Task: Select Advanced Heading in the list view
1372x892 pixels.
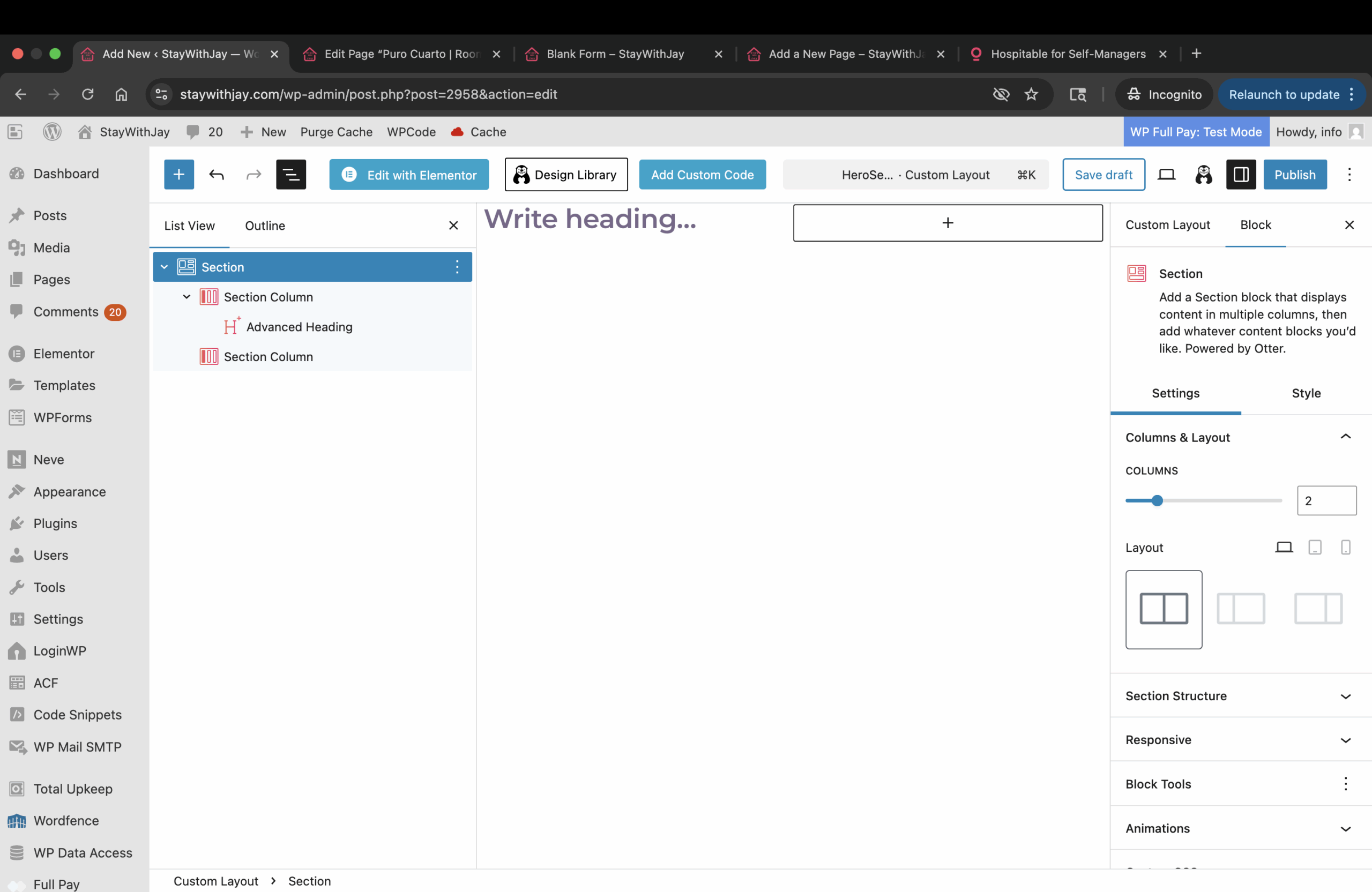Action: 299,326
